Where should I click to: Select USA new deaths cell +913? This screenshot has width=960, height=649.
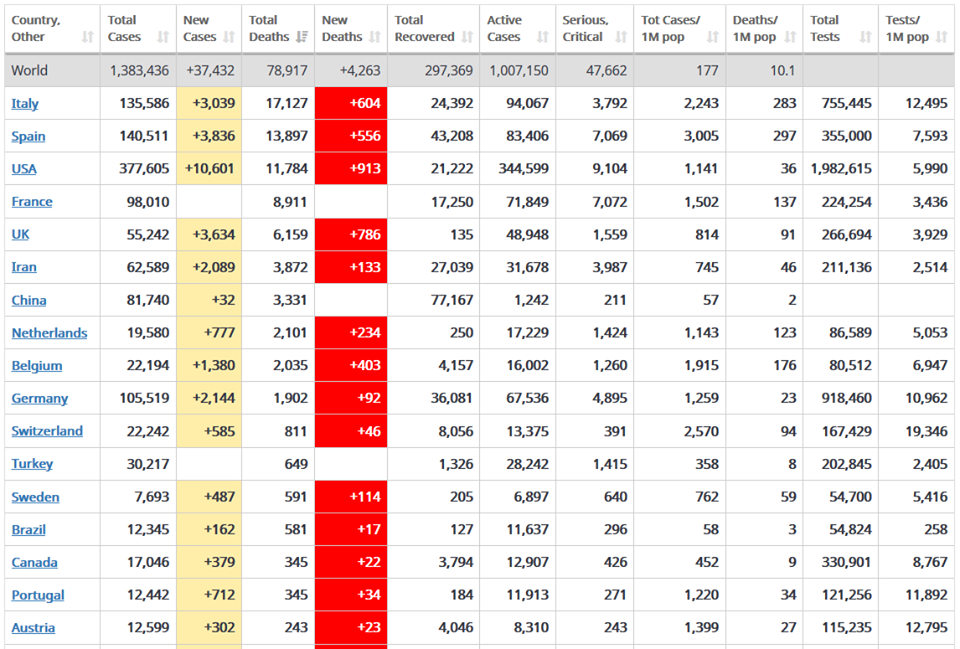[x=351, y=168]
